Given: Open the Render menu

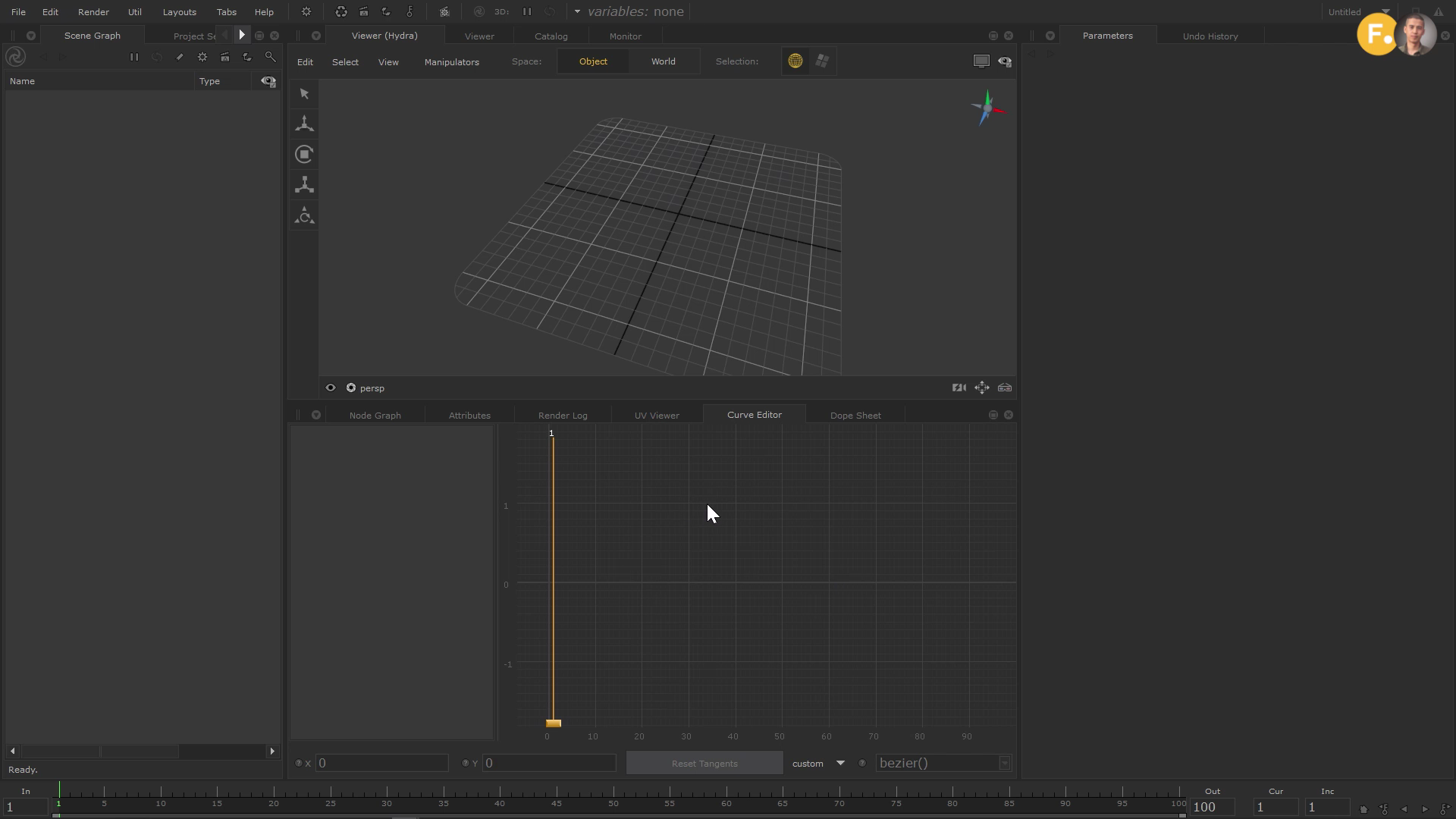Looking at the screenshot, I should 93,12.
